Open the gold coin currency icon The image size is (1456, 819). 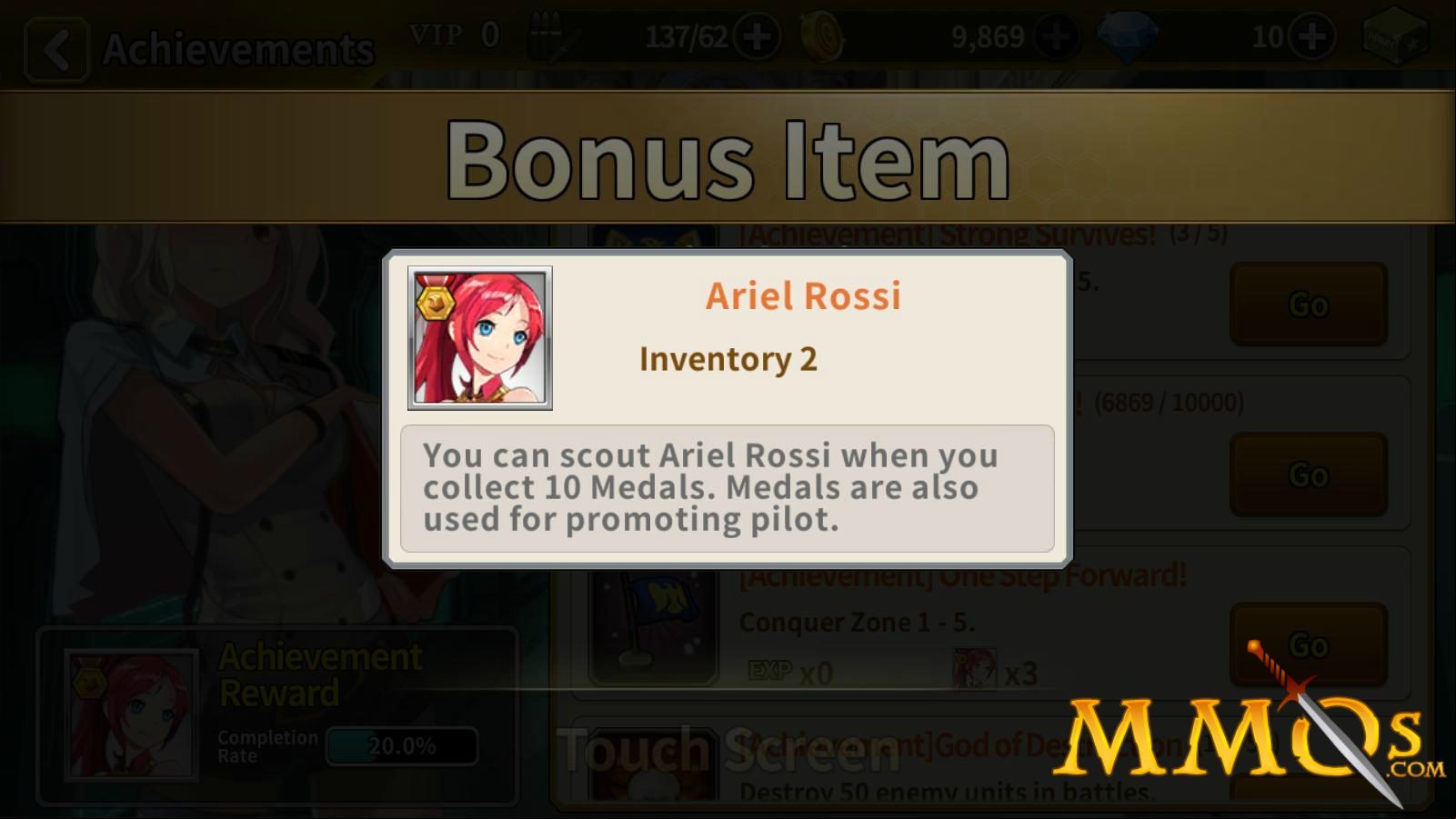point(822,37)
